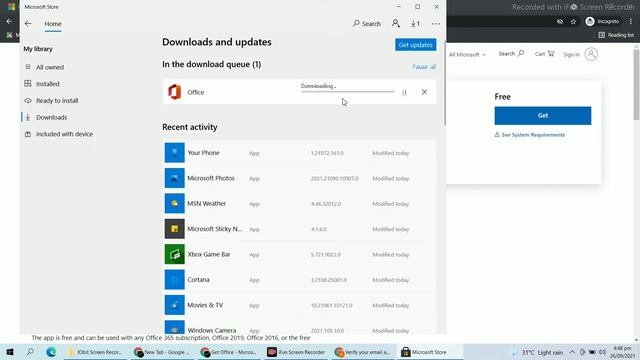Click the MSN Weather app name
Screen dimensions: 640x360
click(207, 203)
